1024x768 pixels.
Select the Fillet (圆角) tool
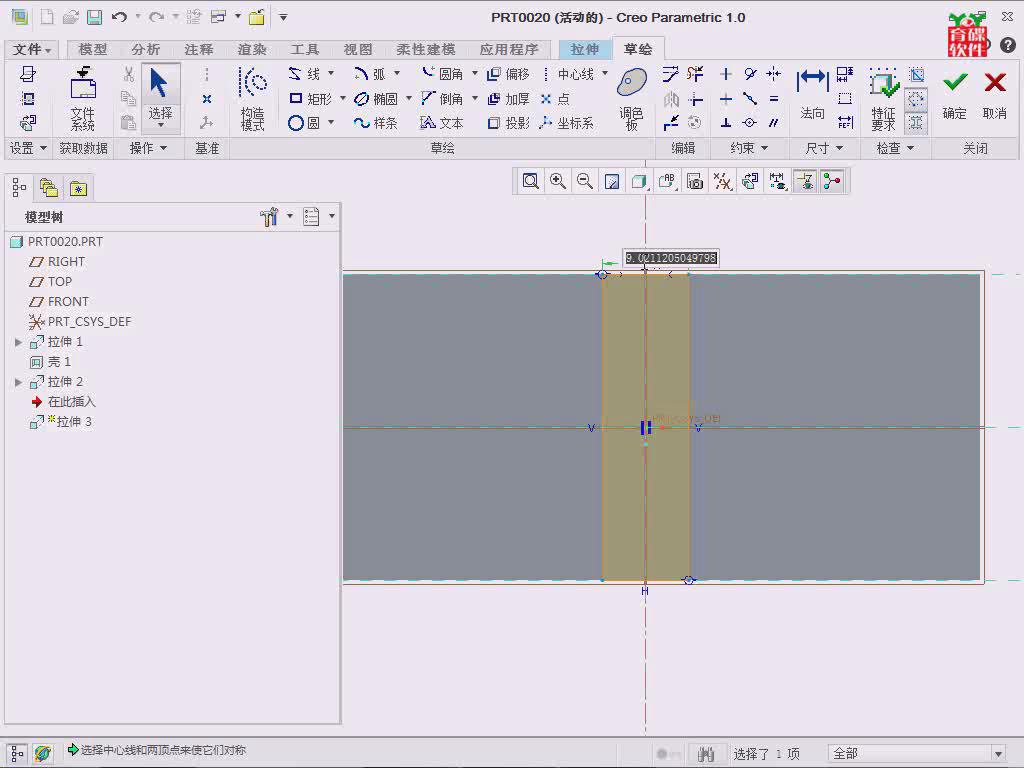pos(443,74)
